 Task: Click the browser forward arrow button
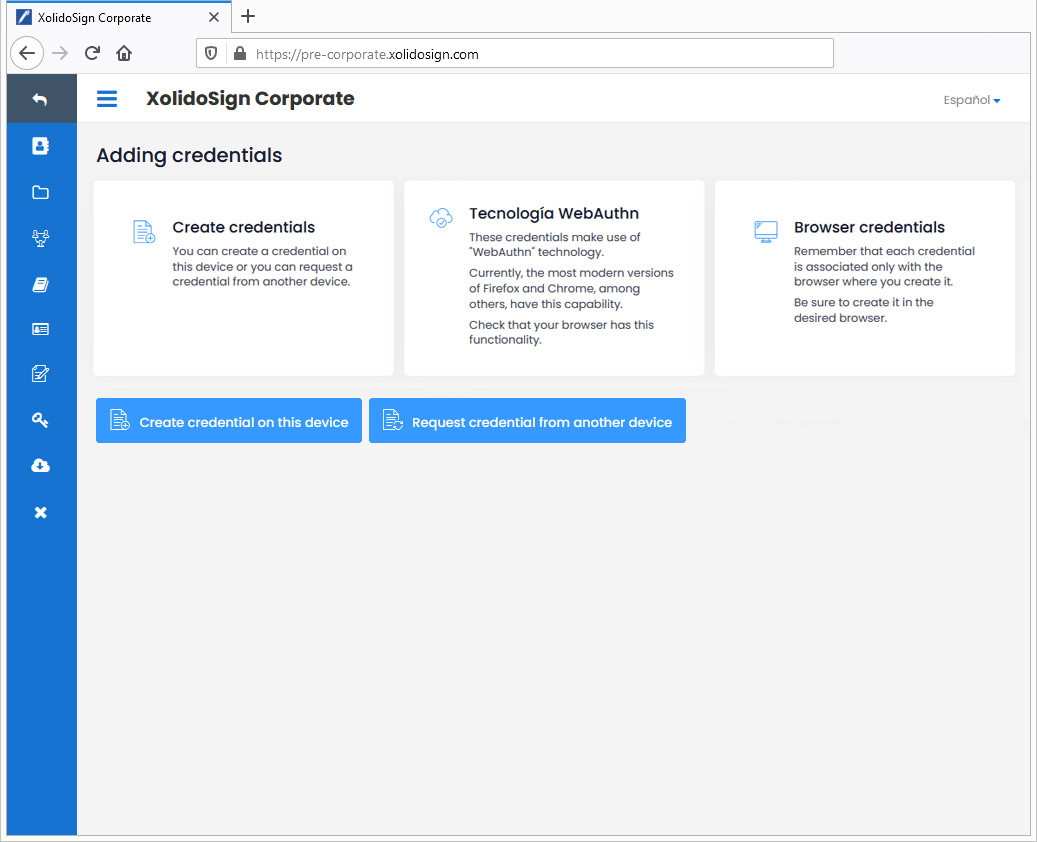[x=60, y=54]
